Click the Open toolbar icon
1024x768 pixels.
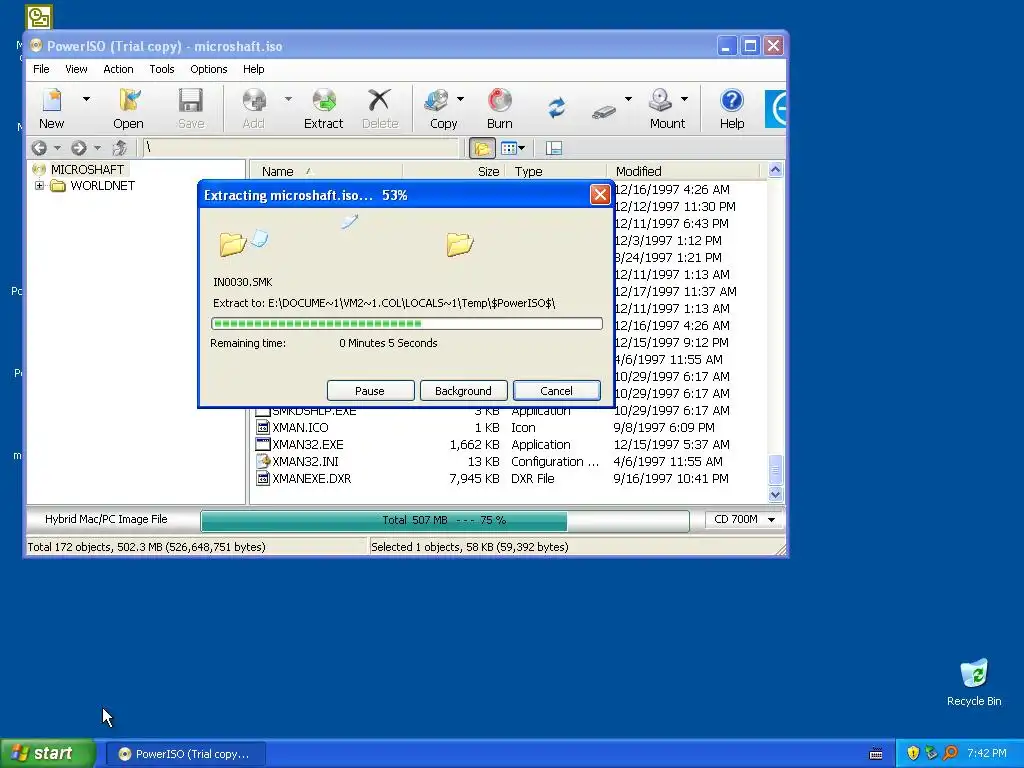[x=129, y=101]
